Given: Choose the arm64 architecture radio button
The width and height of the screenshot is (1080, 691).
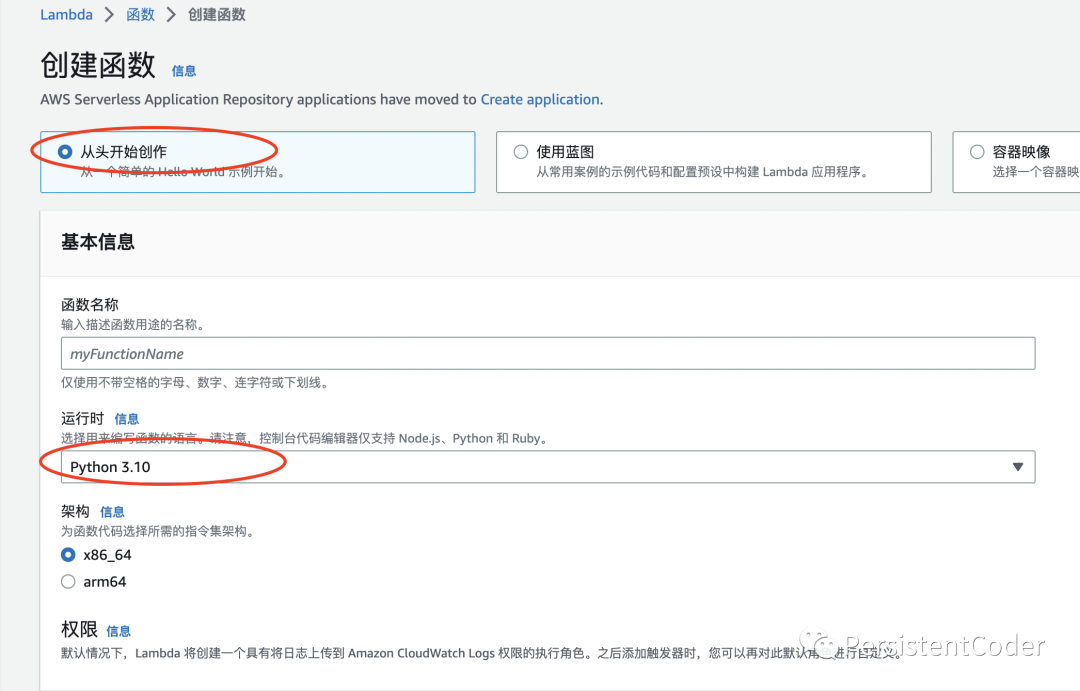Looking at the screenshot, I should tap(68, 581).
